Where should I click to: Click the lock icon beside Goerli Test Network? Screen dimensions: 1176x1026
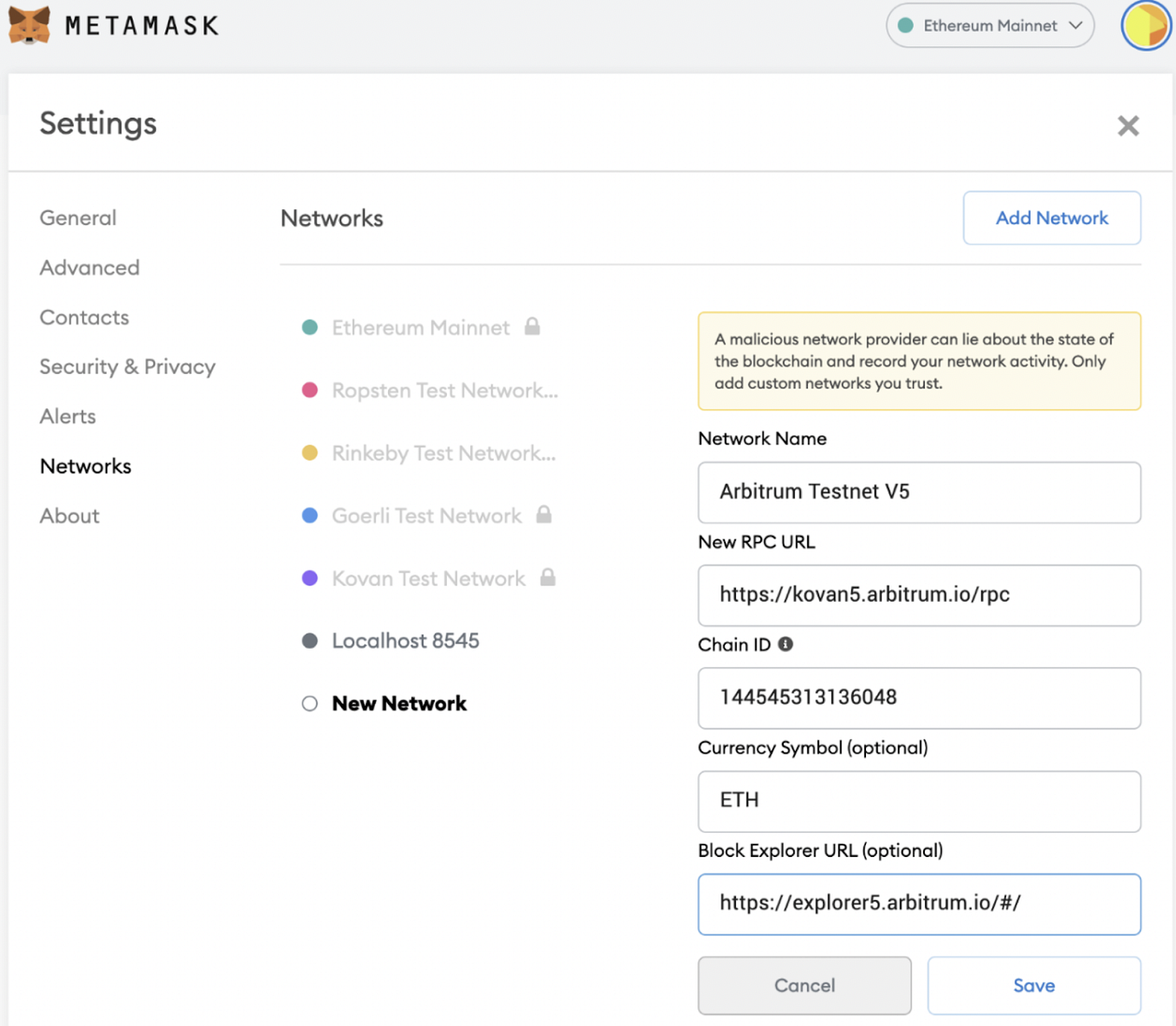click(x=543, y=514)
